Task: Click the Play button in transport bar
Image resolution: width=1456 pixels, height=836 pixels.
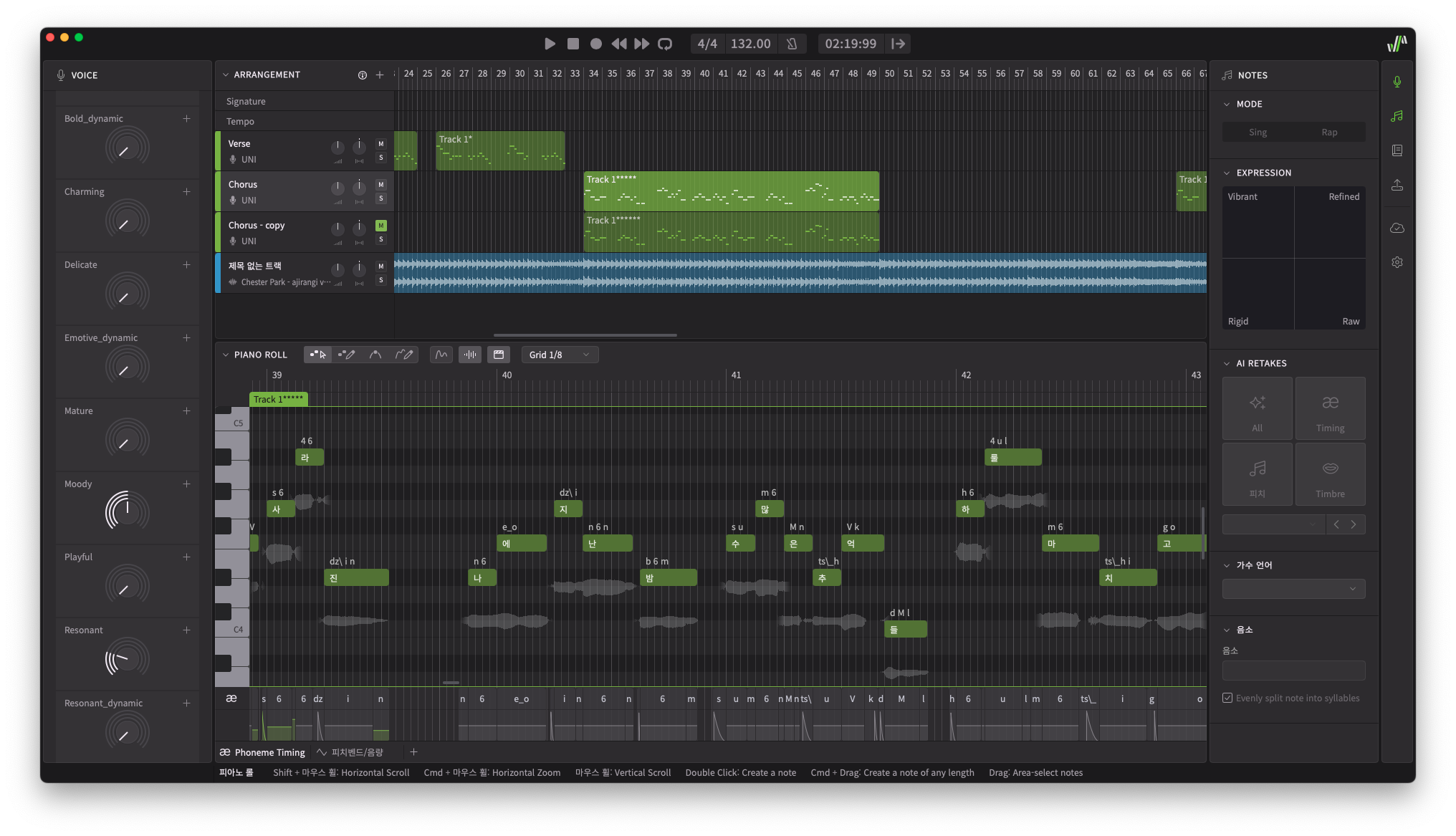Action: pyautogui.click(x=550, y=44)
